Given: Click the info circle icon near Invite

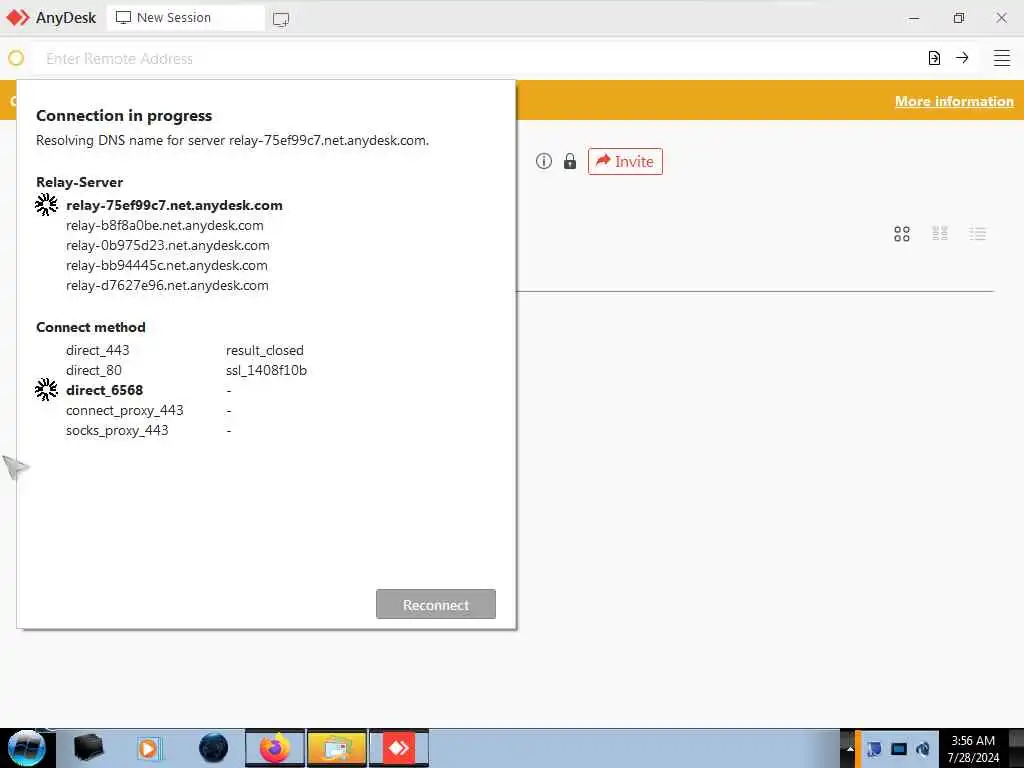Looking at the screenshot, I should (543, 161).
